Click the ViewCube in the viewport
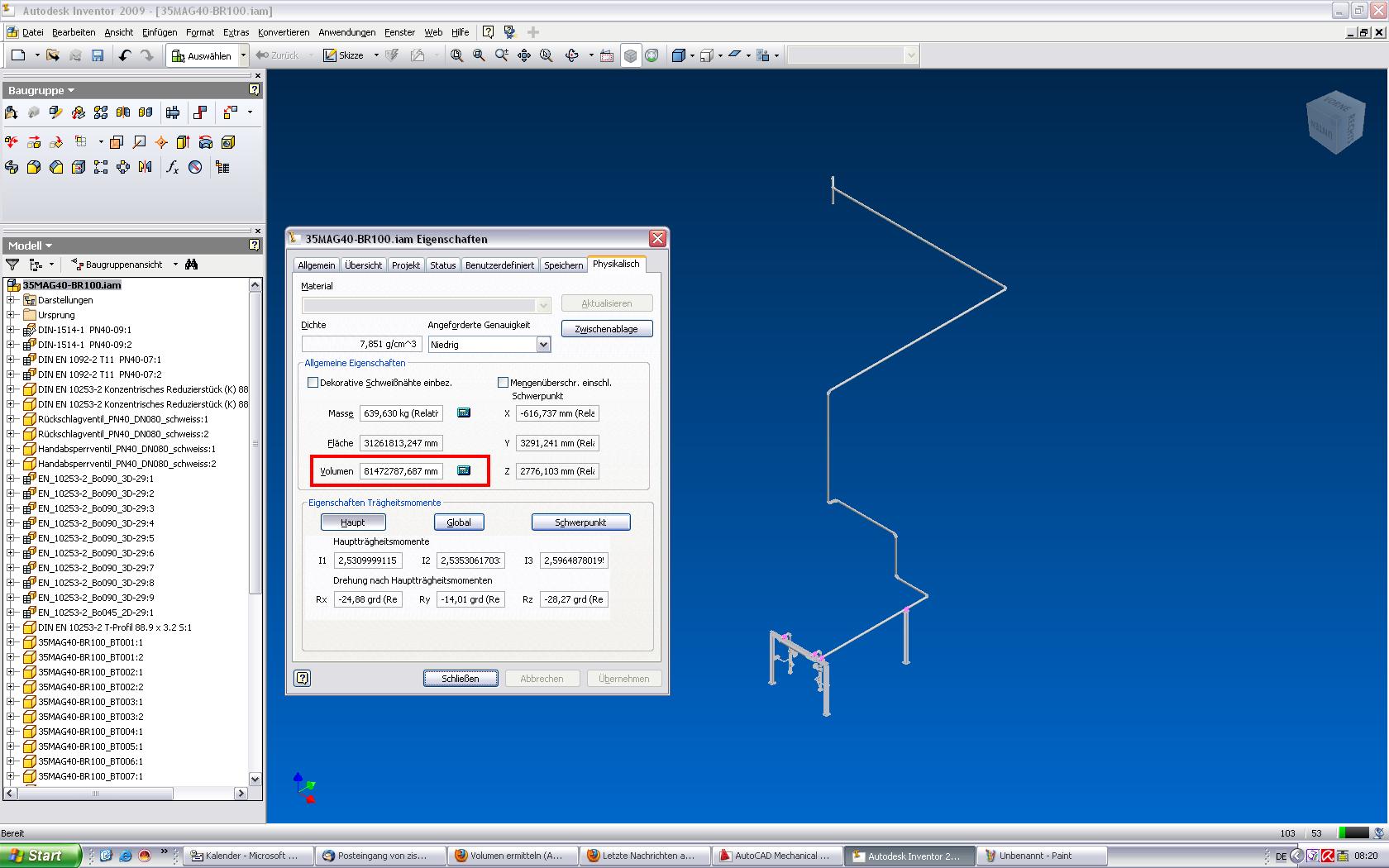1389x868 pixels. 1335,122
